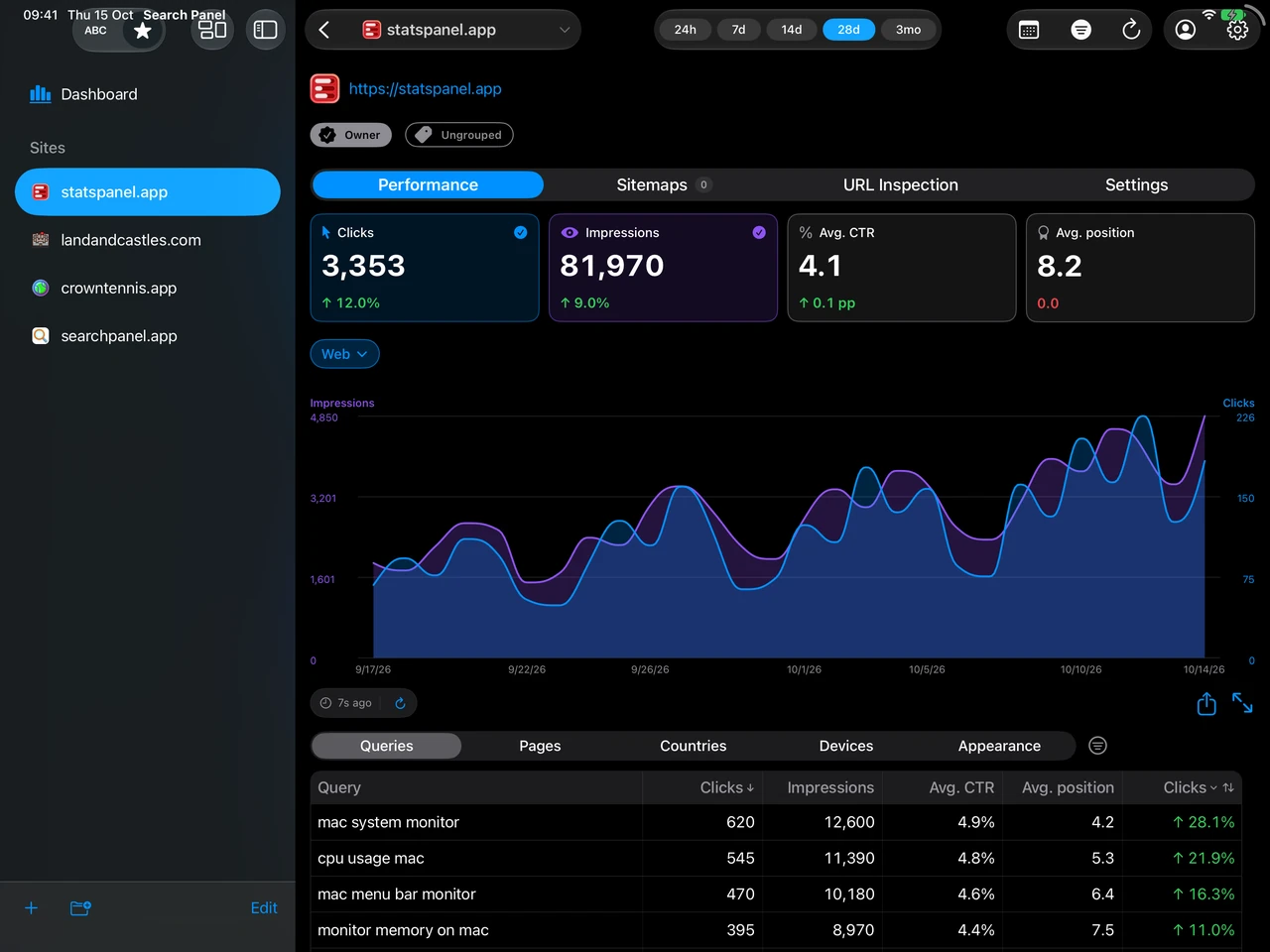Select the 'cpu usage mac' query row
Image resolution: width=1270 pixels, height=952 pixels.
pos(776,858)
